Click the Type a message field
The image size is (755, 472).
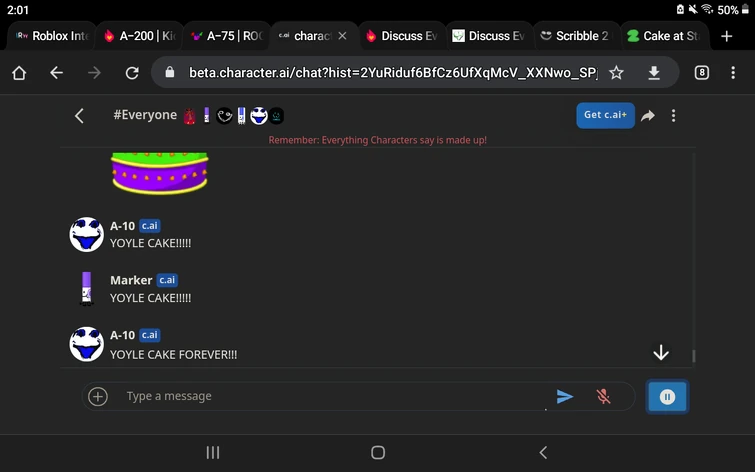[332, 396]
